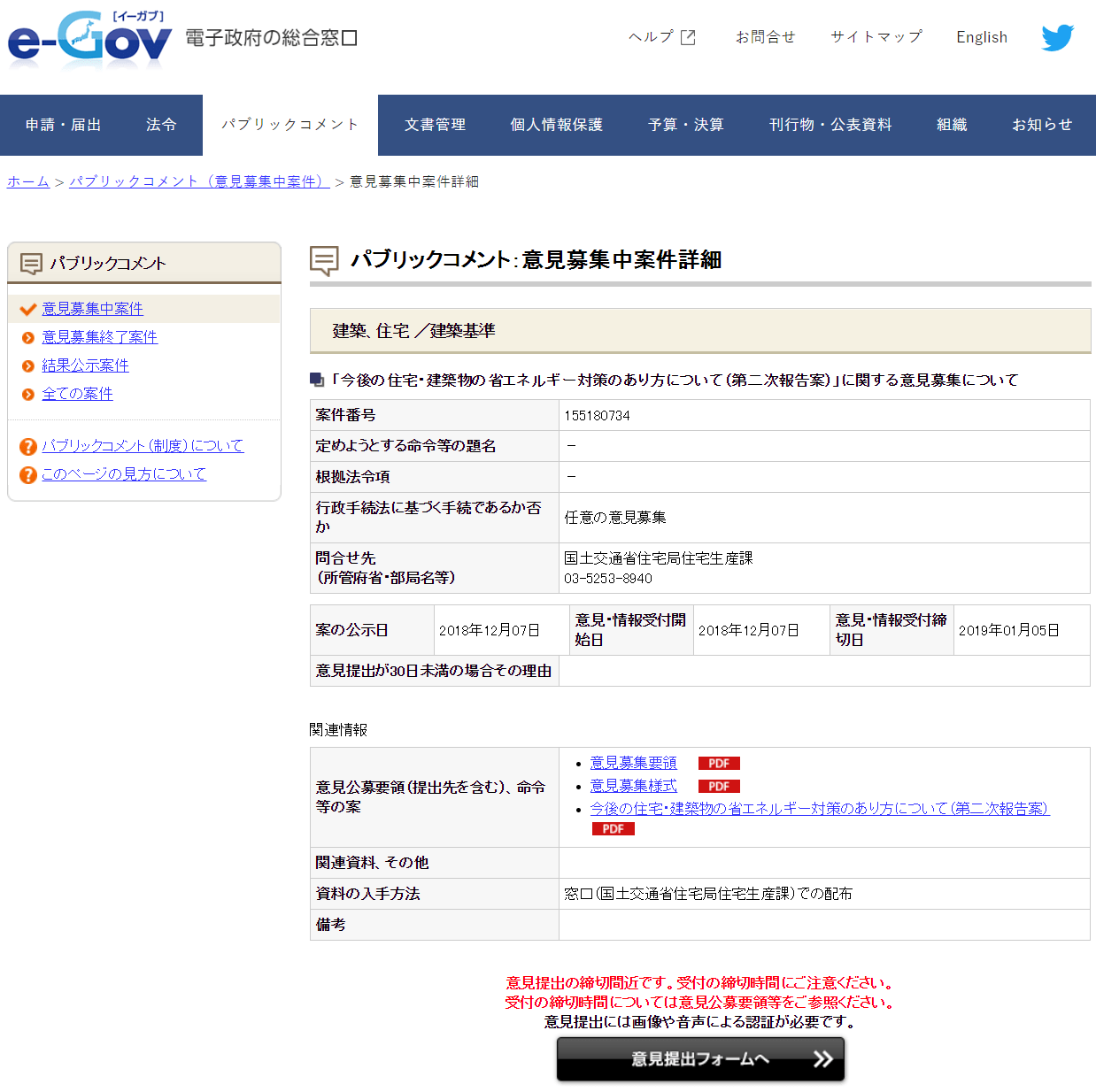Click the e-Gov logo

click(89, 41)
